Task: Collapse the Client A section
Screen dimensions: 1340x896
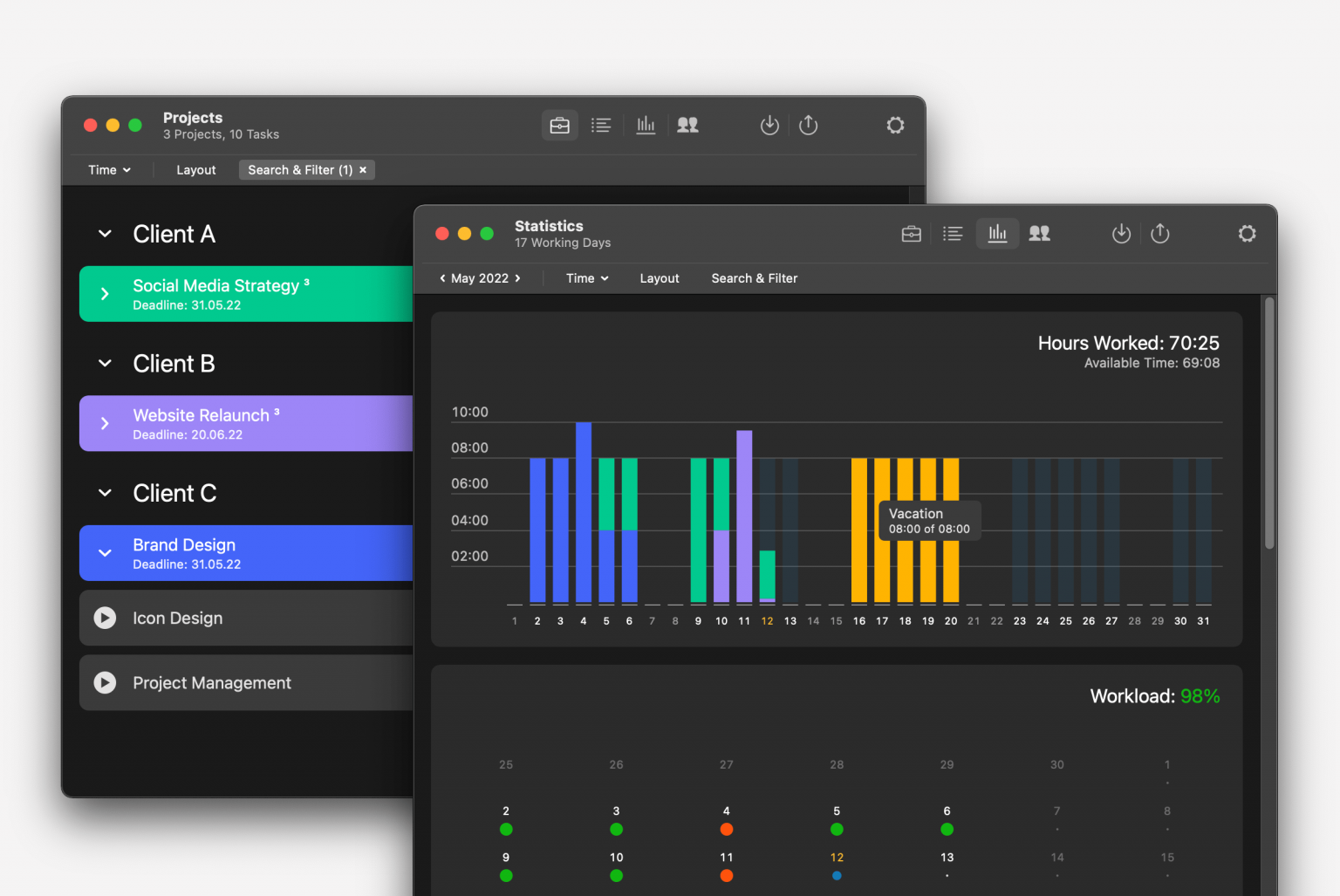Action: coord(104,233)
